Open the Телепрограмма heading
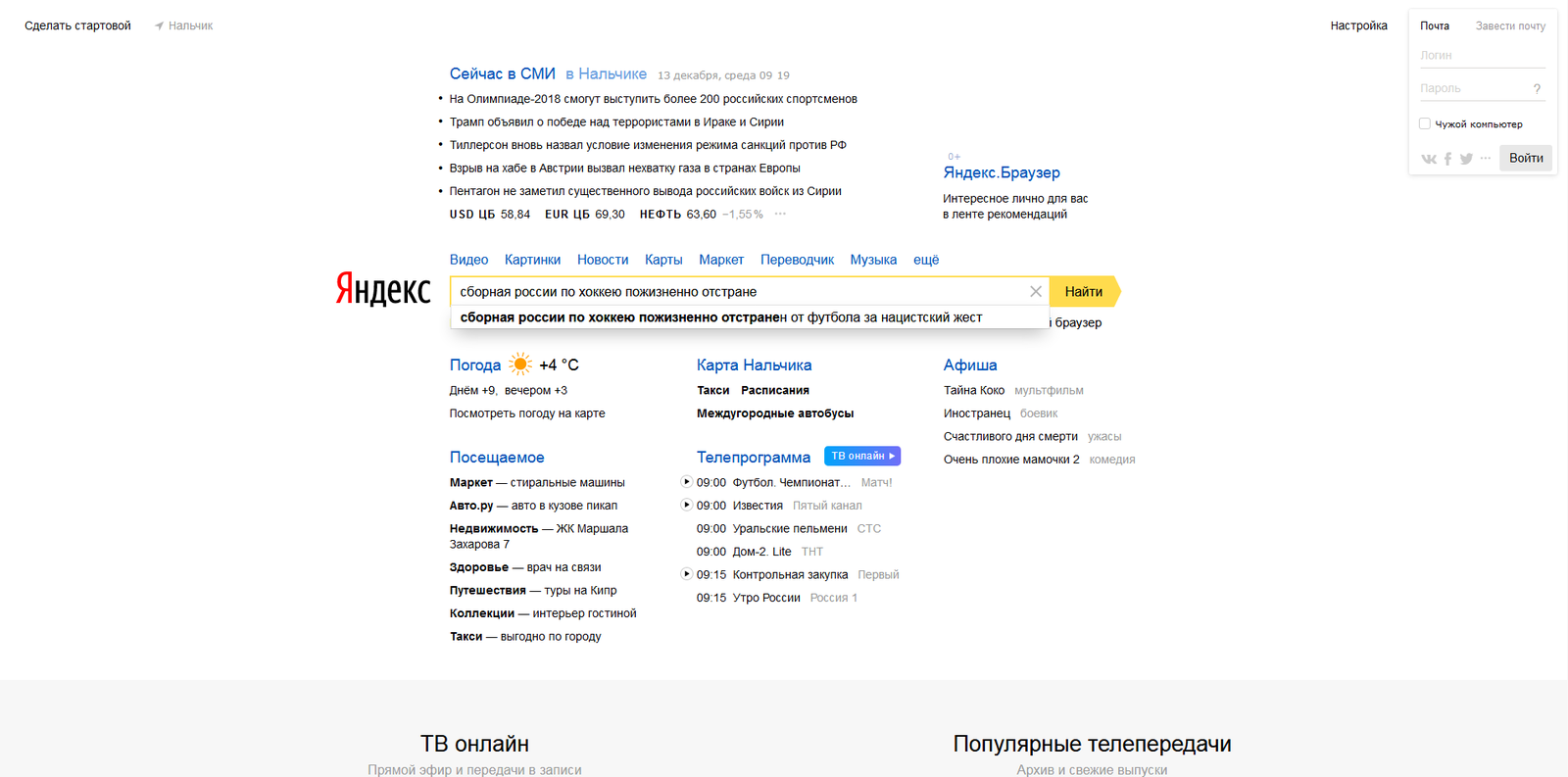 tap(754, 457)
